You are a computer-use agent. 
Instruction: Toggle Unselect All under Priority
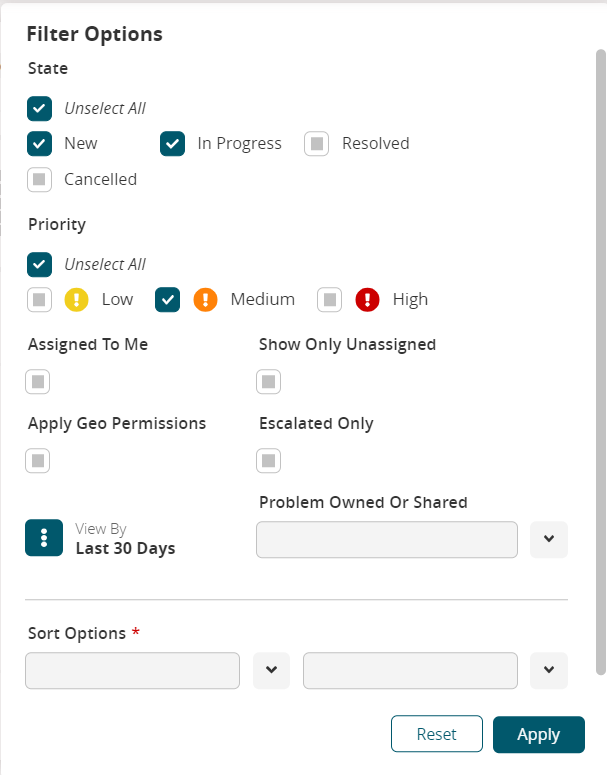[x=39, y=264]
